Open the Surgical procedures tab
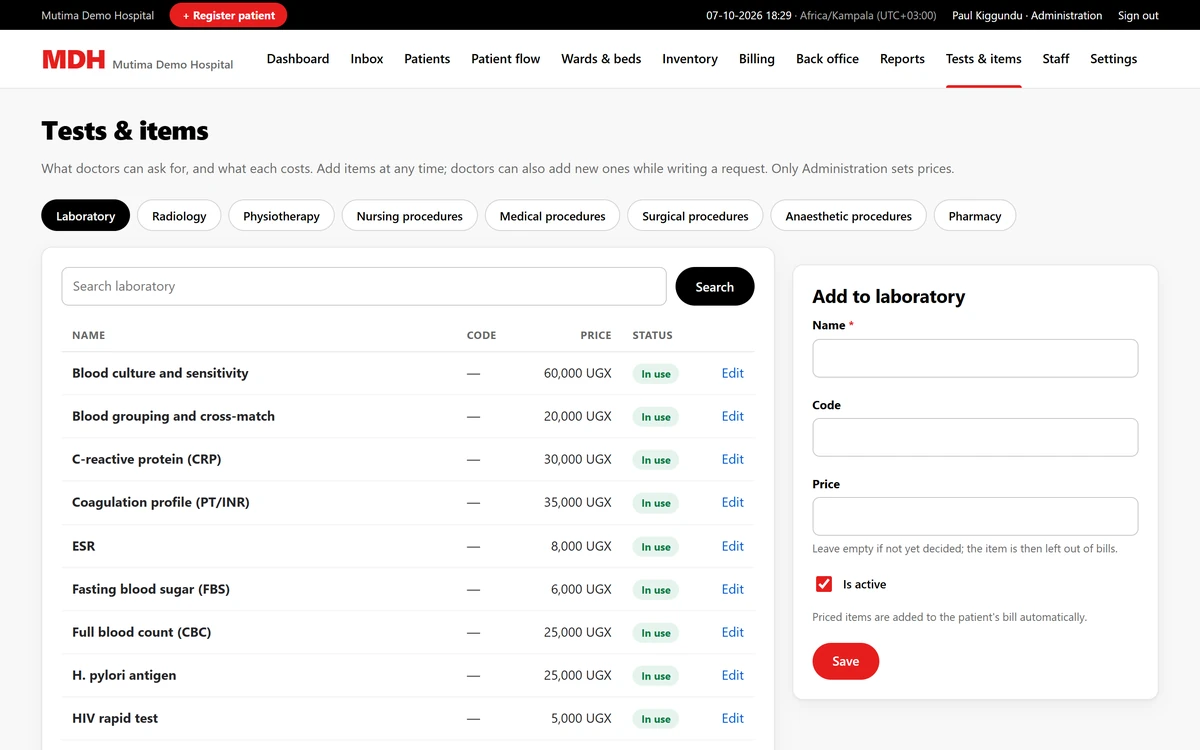 tap(695, 216)
